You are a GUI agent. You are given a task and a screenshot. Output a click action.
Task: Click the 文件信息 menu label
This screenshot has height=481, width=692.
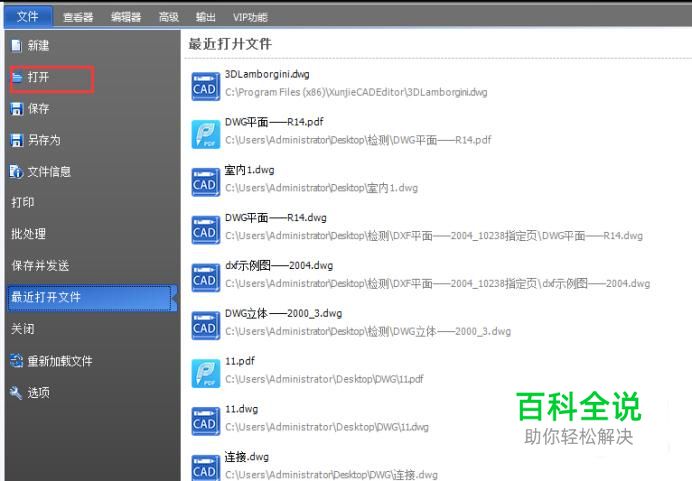49,172
